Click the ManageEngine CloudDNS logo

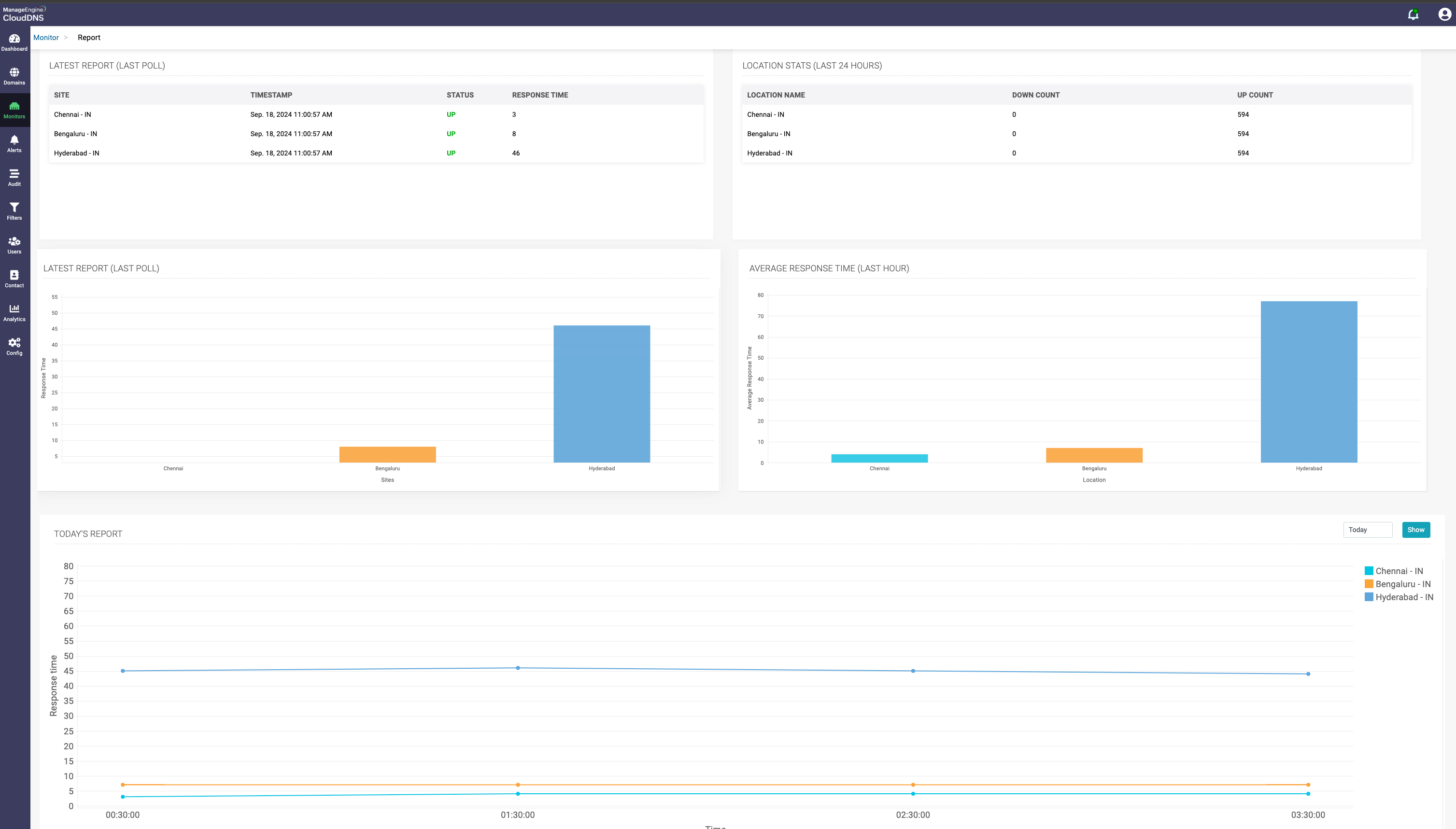[24, 14]
